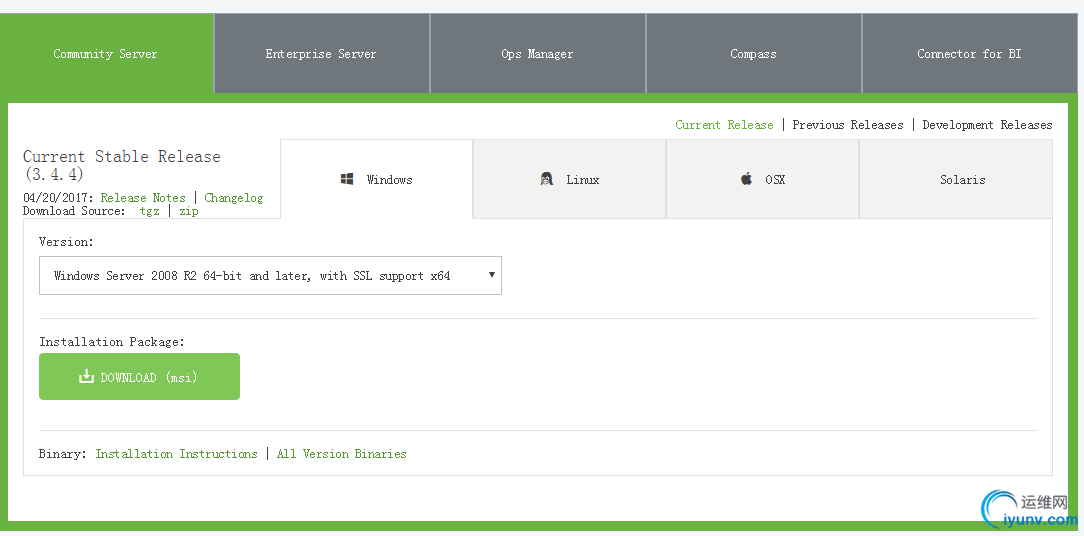Click the DOWNLOAD (msi) button
The width and height of the screenshot is (1084, 536).
tap(139, 376)
